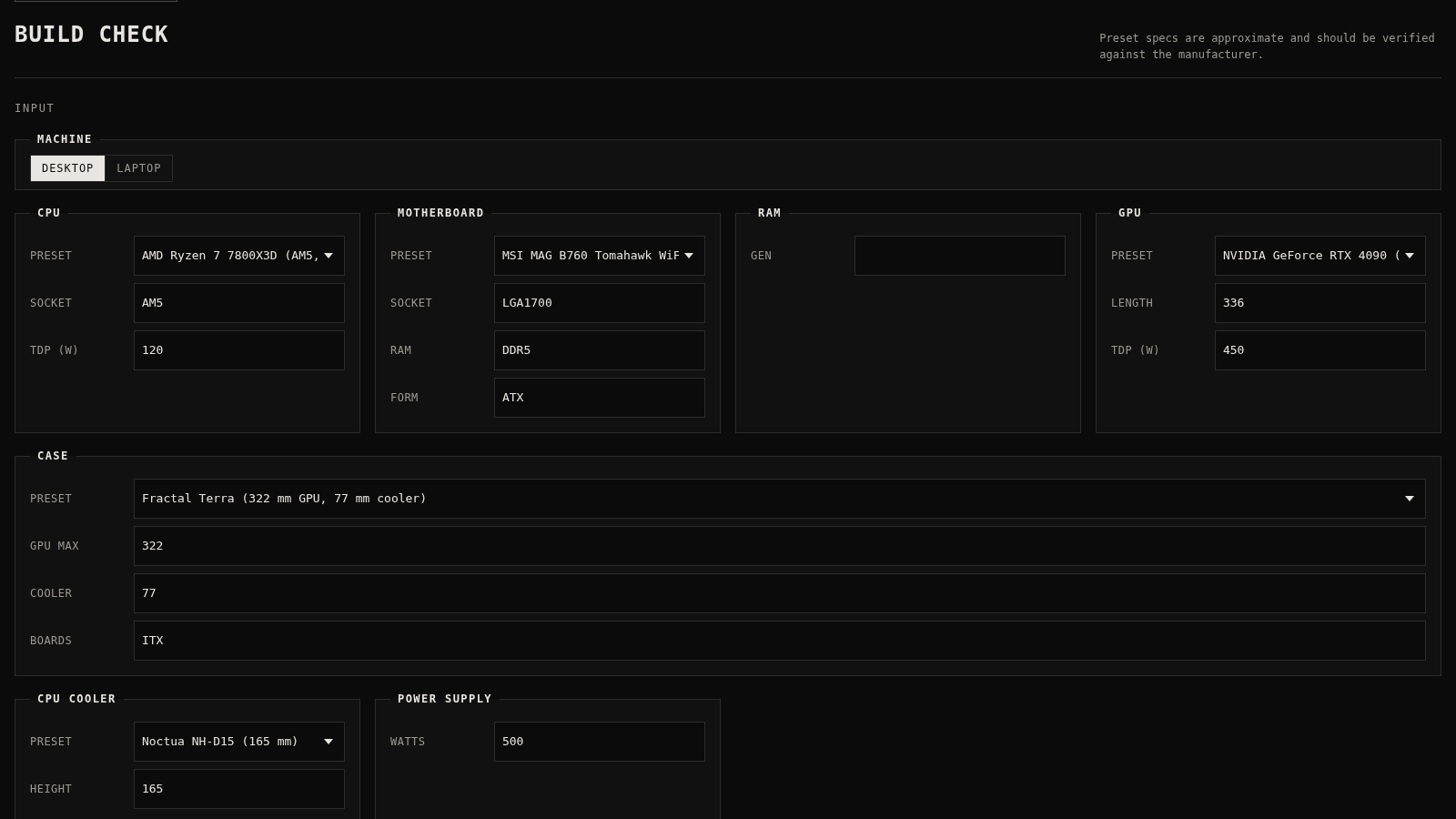Click the preset specs disclaimer text

pos(1267,46)
